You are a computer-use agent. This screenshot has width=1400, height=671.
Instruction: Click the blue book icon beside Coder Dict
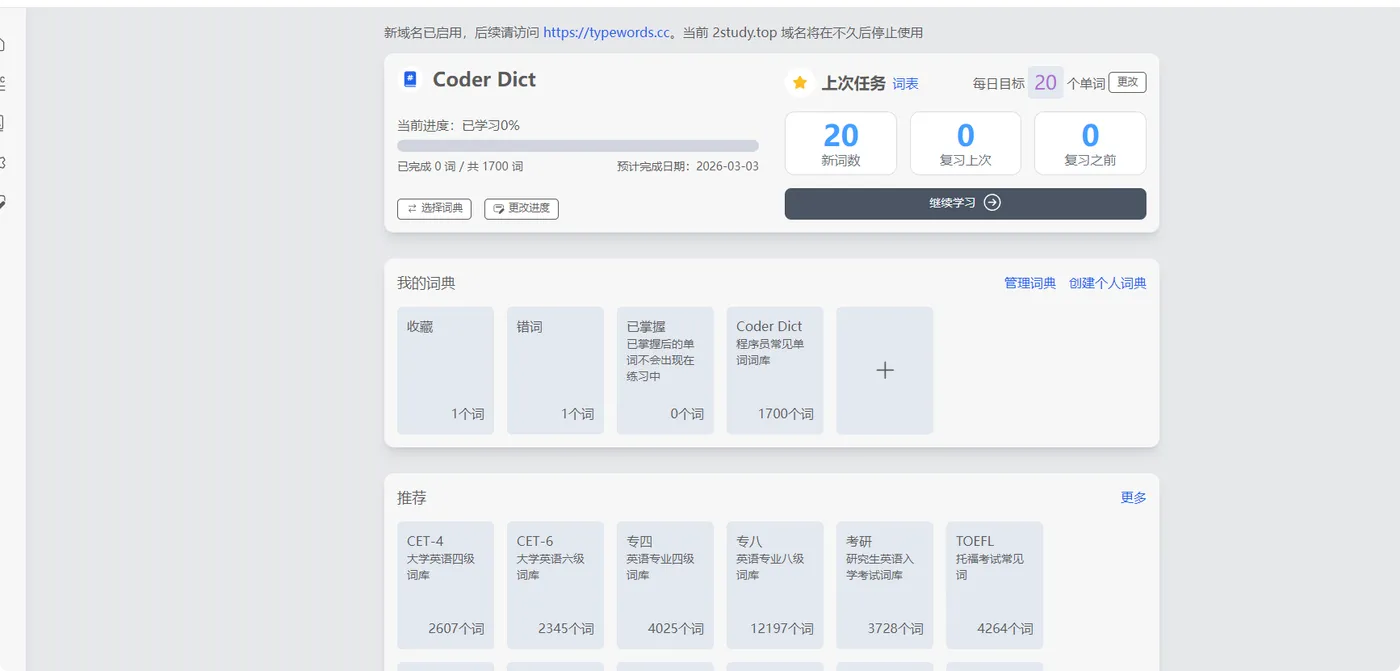pos(410,80)
